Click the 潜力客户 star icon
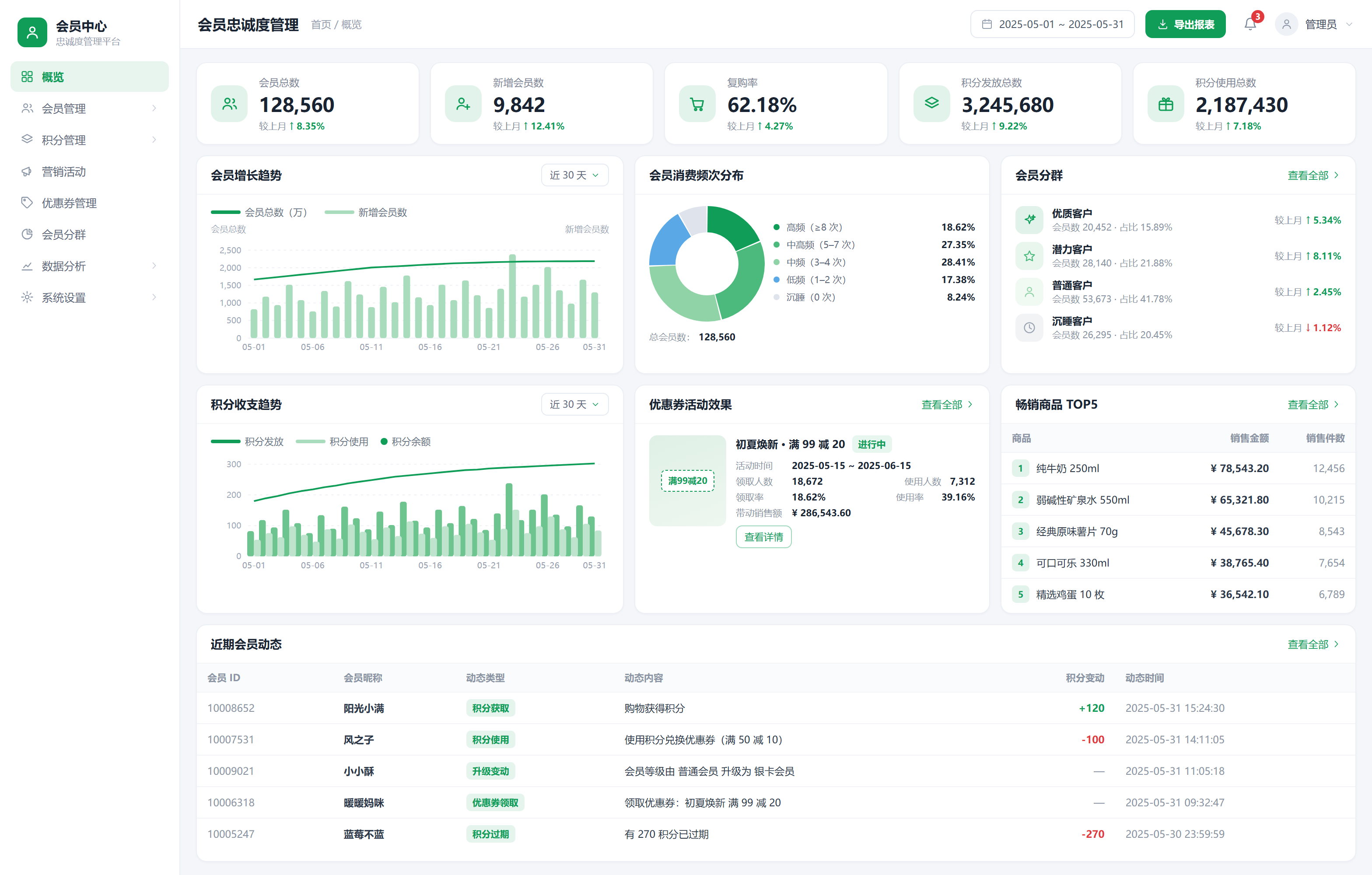Screen dimensions: 1372x875 1029,256
